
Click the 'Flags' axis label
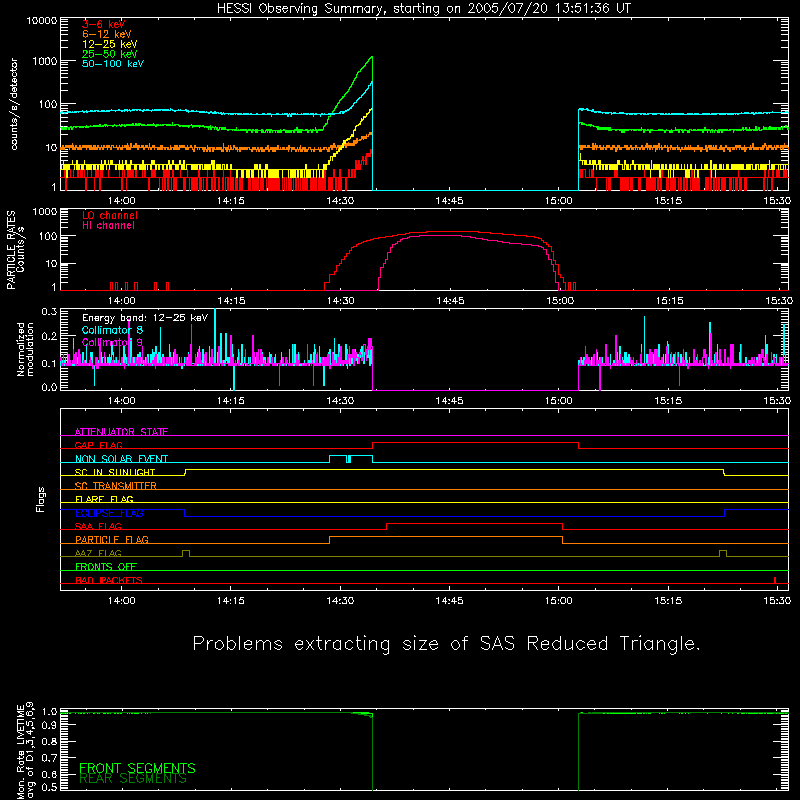[x=41, y=499]
